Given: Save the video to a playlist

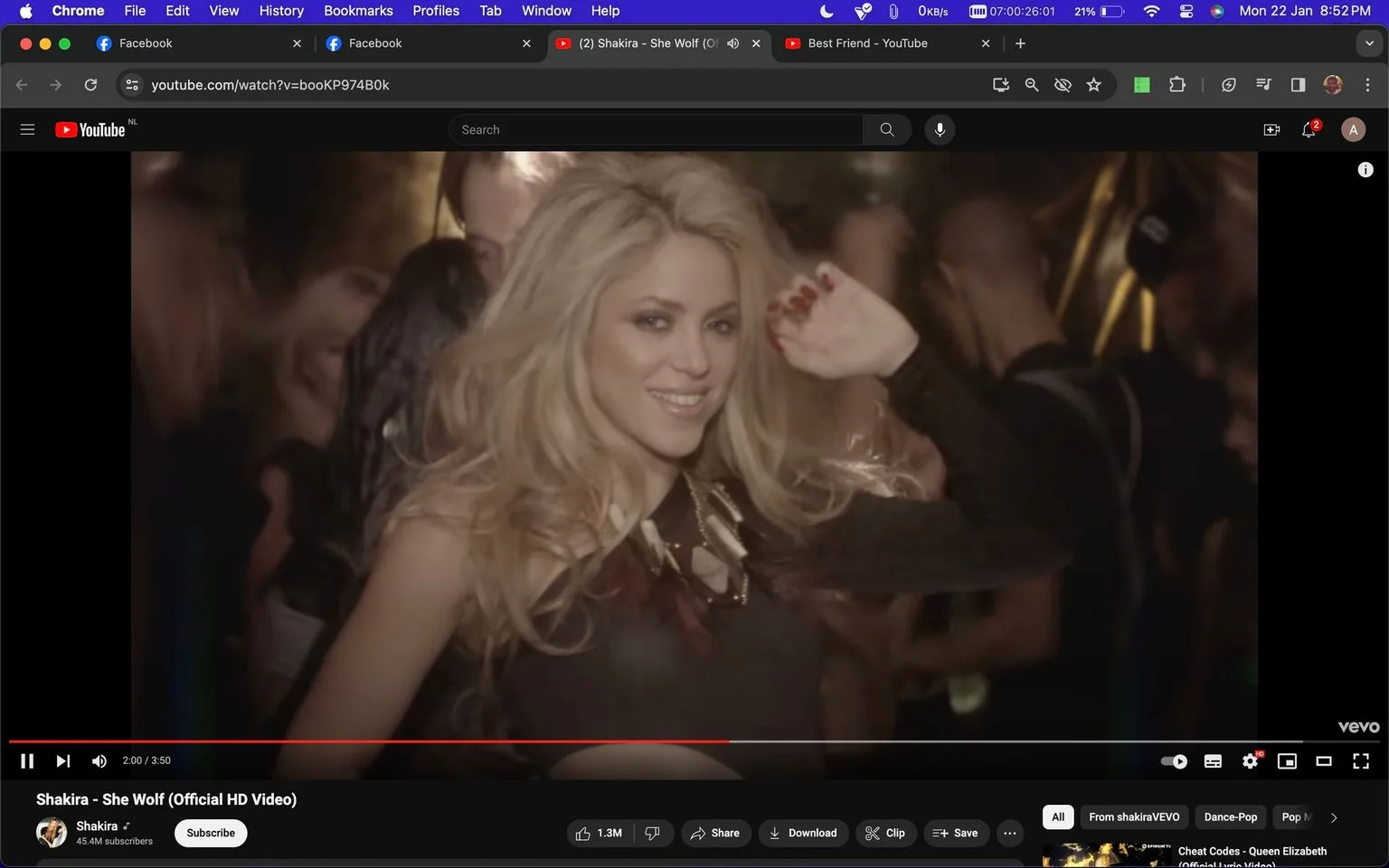Looking at the screenshot, I should coord(956,833).
